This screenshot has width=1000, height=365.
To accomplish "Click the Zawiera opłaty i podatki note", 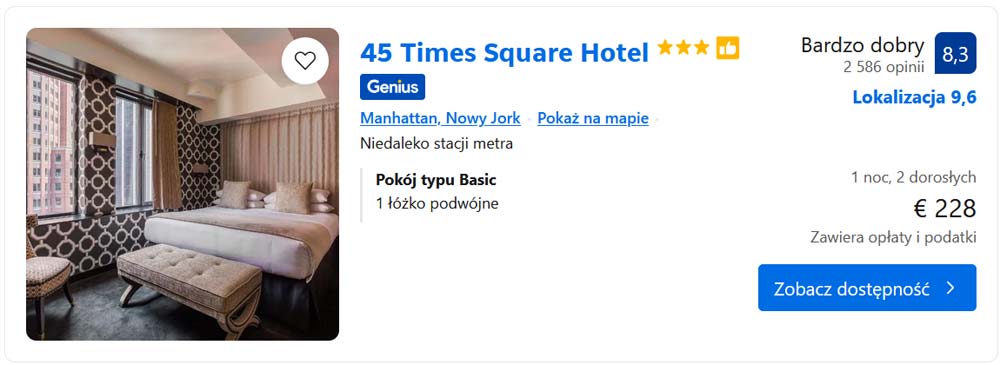I will [x=893, y=237].
